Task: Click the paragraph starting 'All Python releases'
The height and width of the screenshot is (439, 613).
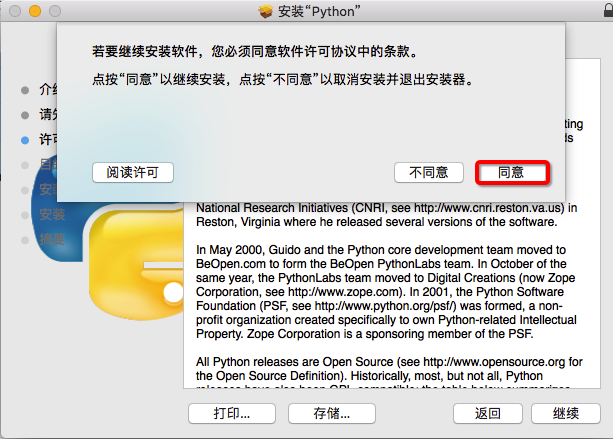Action: pos(389,372)
